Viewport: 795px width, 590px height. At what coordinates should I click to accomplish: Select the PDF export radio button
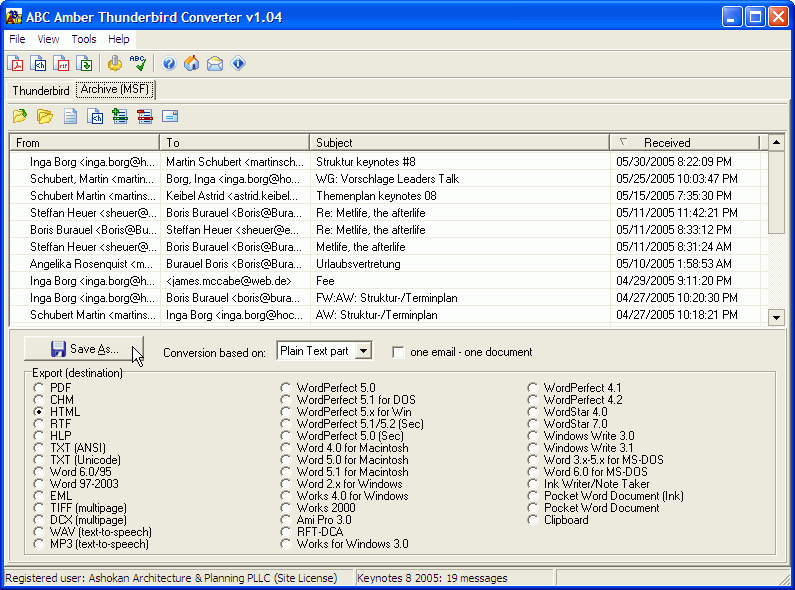39,388
